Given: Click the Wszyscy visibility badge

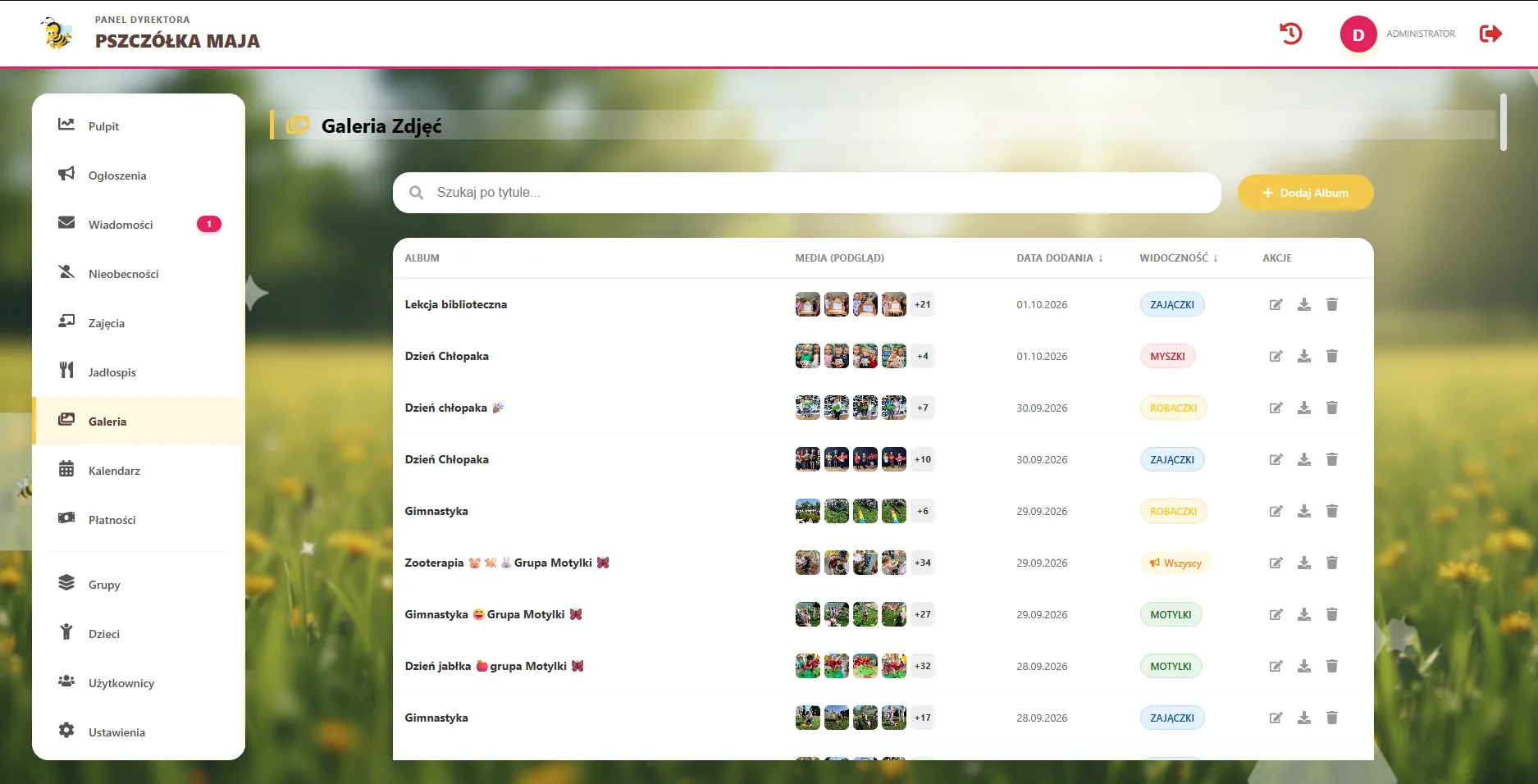Looking at the screenshot, I should (1175, 563).
